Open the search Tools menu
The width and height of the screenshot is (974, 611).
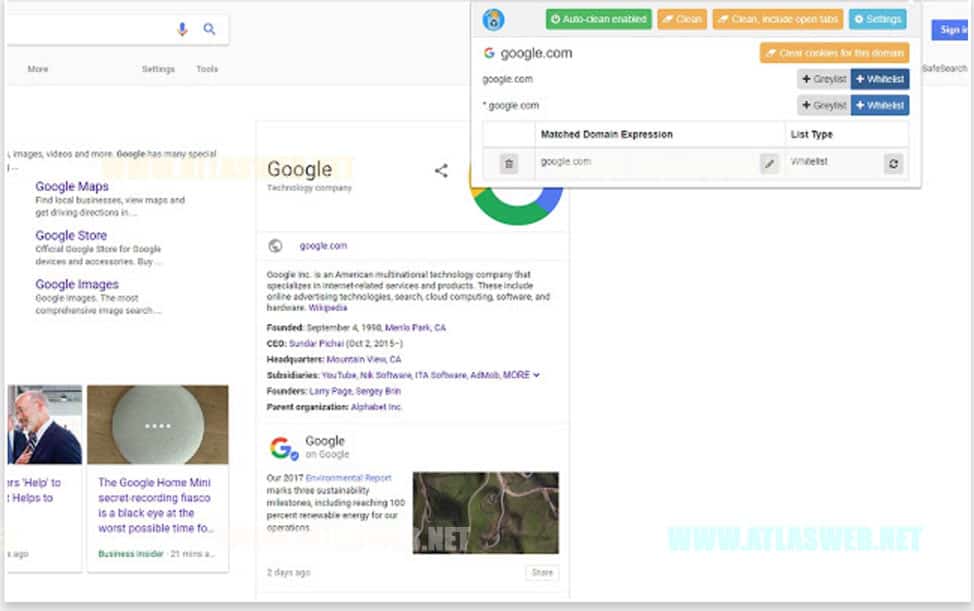[207, 69]
